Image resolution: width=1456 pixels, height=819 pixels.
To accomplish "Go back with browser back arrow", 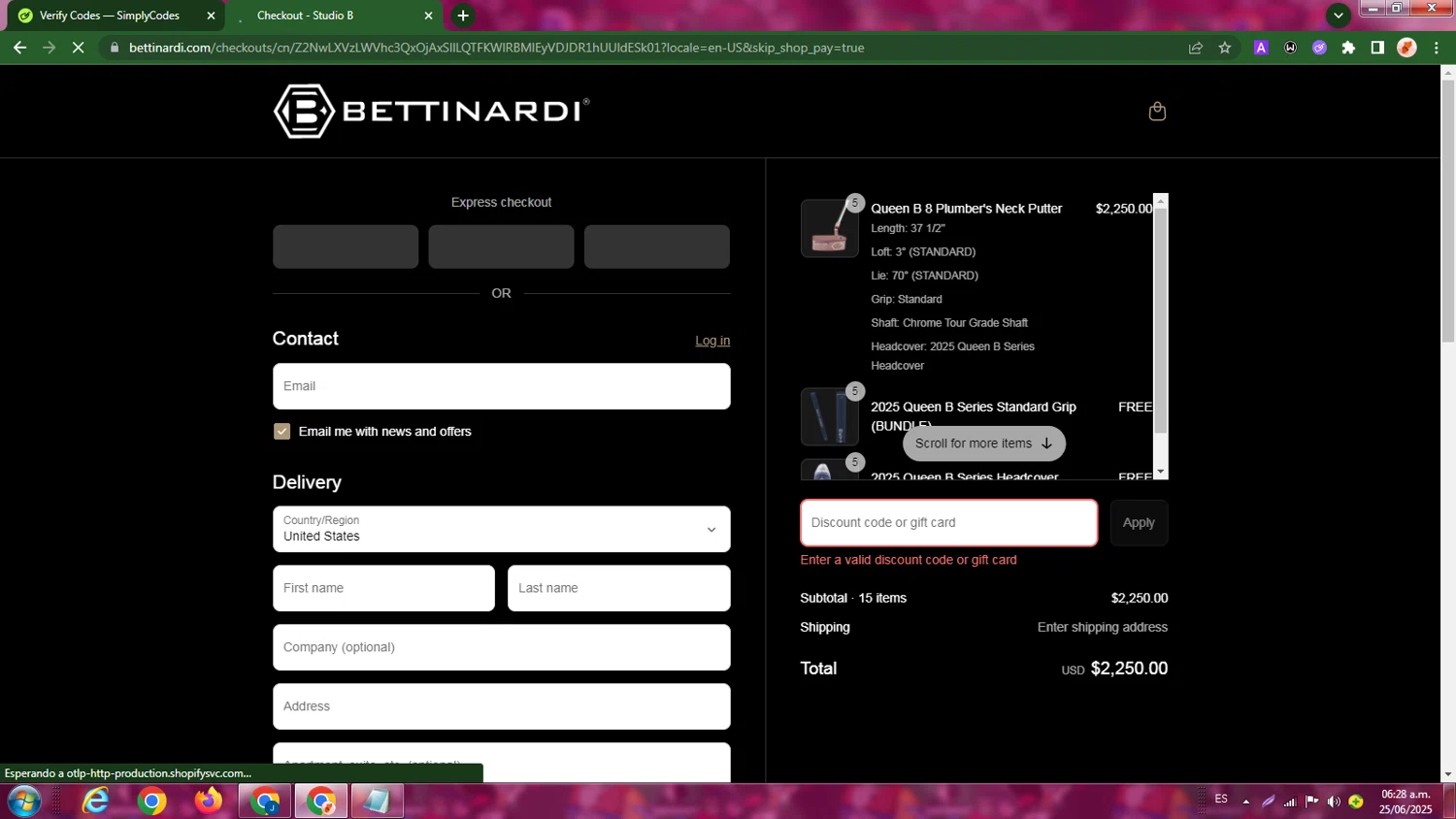I will (x=19, y=48).
